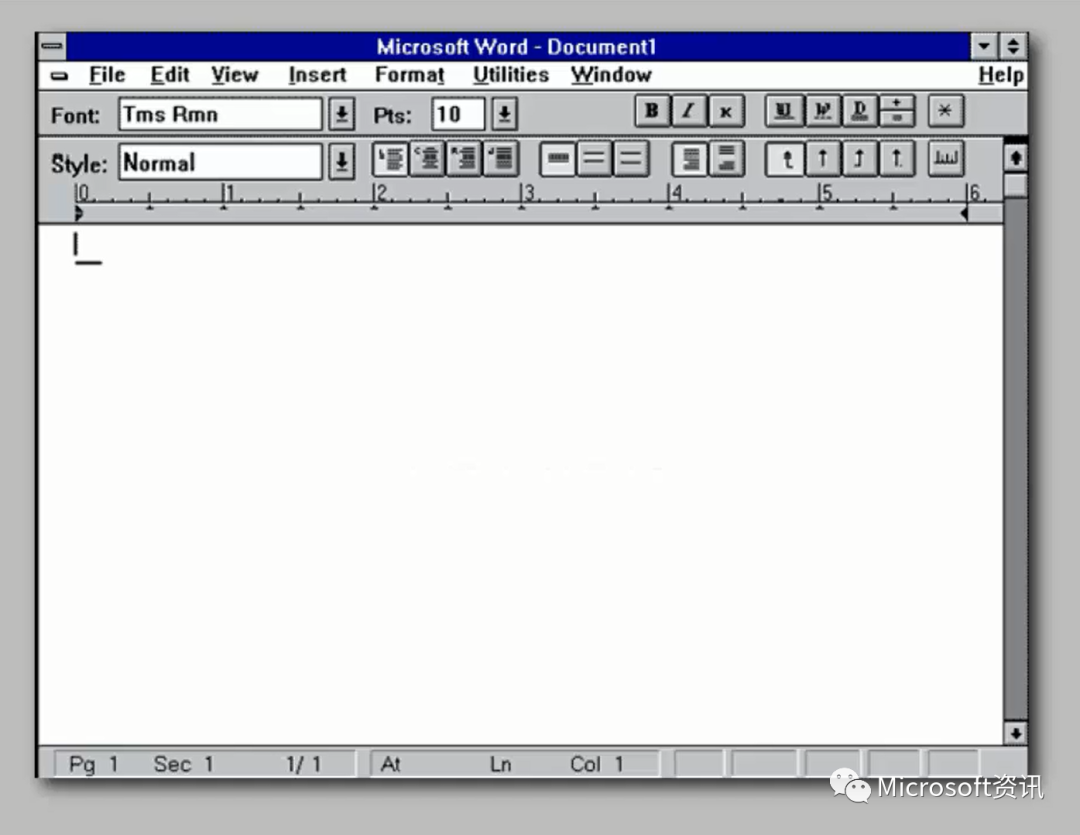Click inside the blank document area

point(521,484)
